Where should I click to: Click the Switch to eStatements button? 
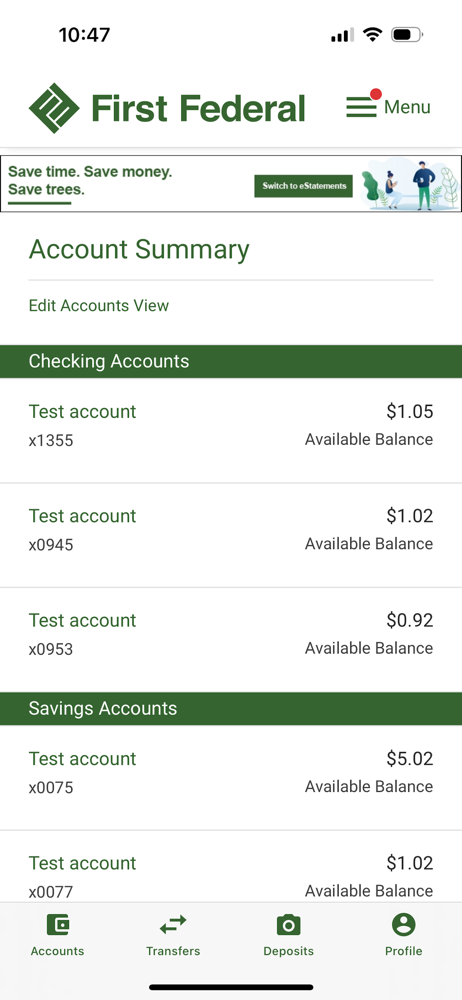click(x=304, y=186)
